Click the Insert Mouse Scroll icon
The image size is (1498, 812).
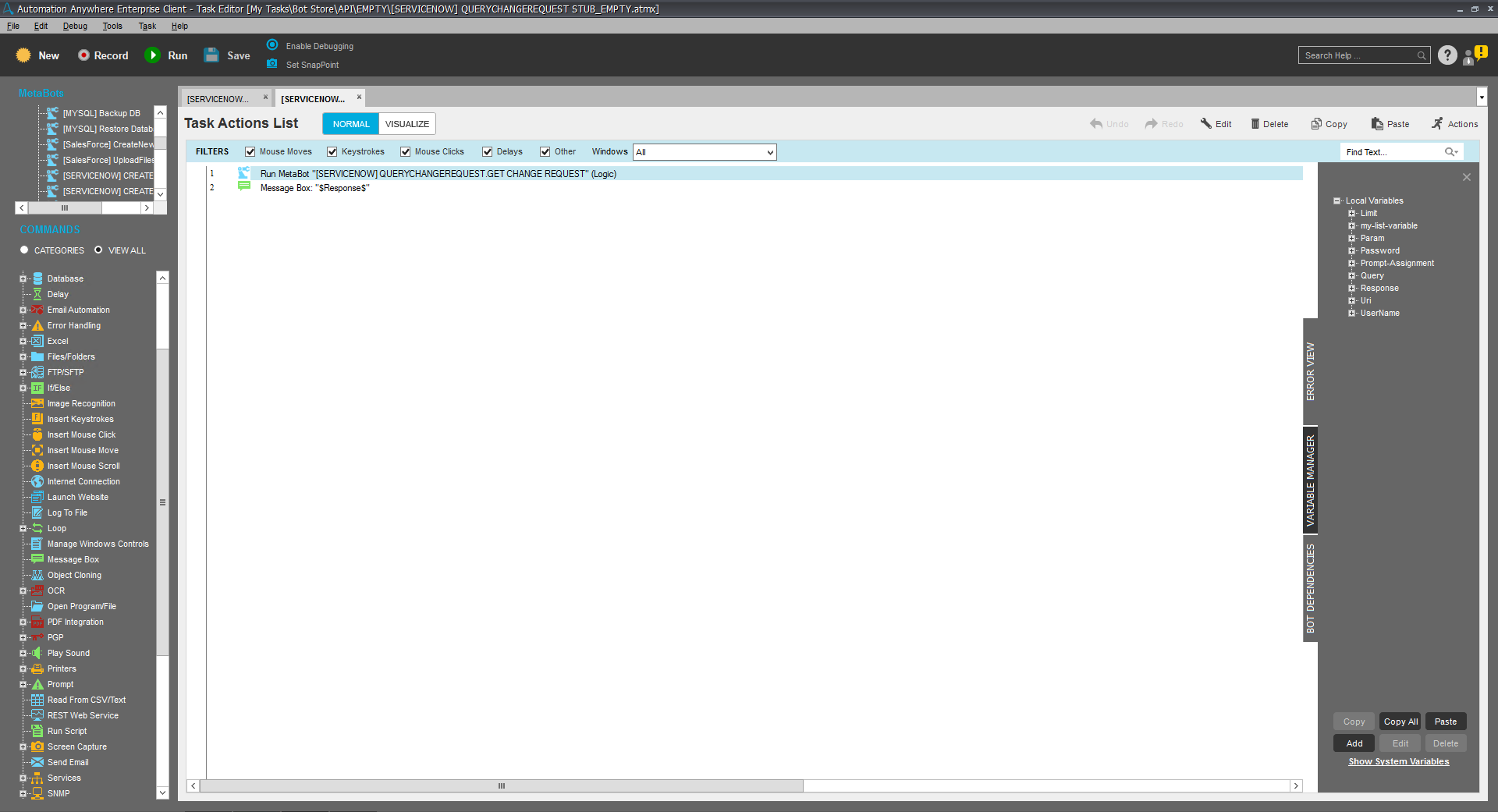click(x=37, y=466)
